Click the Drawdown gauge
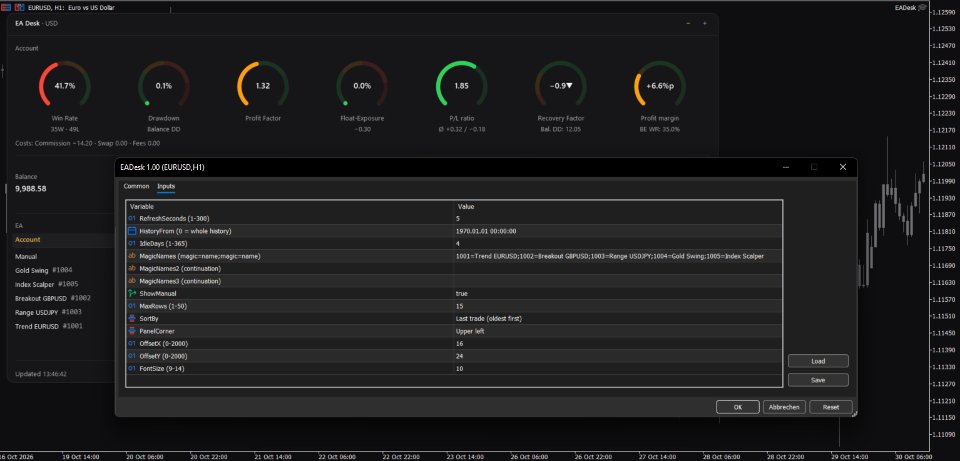960x461 pixels. tap(163, 86)
